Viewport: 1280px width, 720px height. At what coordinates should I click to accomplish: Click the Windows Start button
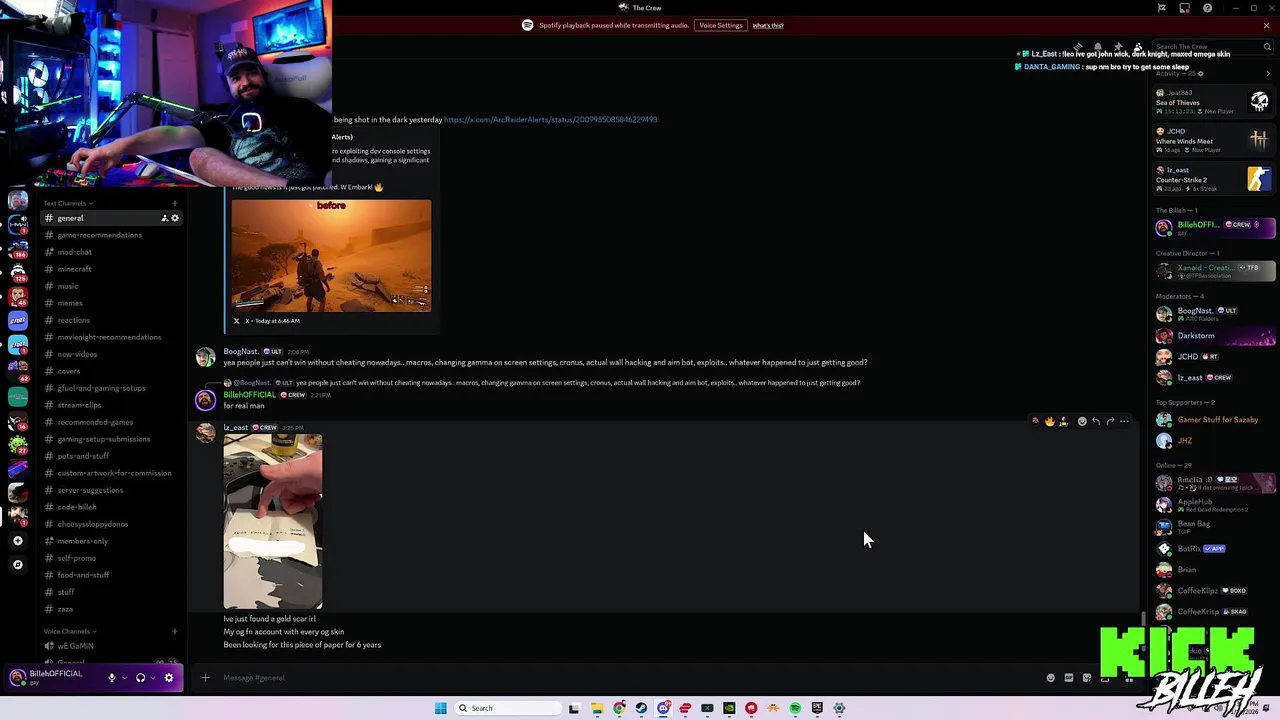click(441, 708)
